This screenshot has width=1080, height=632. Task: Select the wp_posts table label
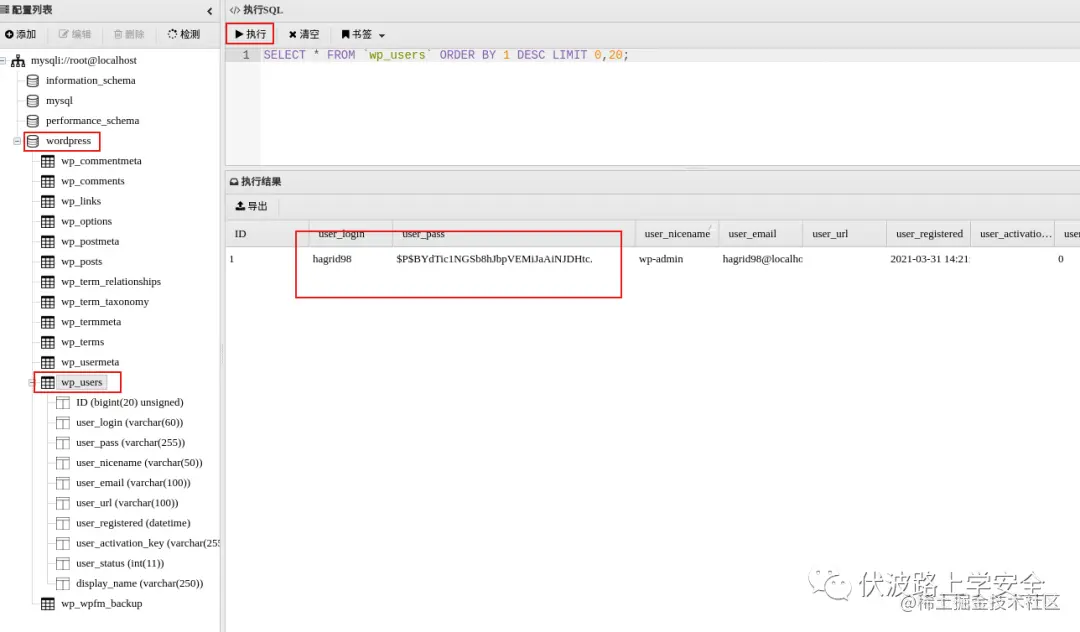[81, 262]
